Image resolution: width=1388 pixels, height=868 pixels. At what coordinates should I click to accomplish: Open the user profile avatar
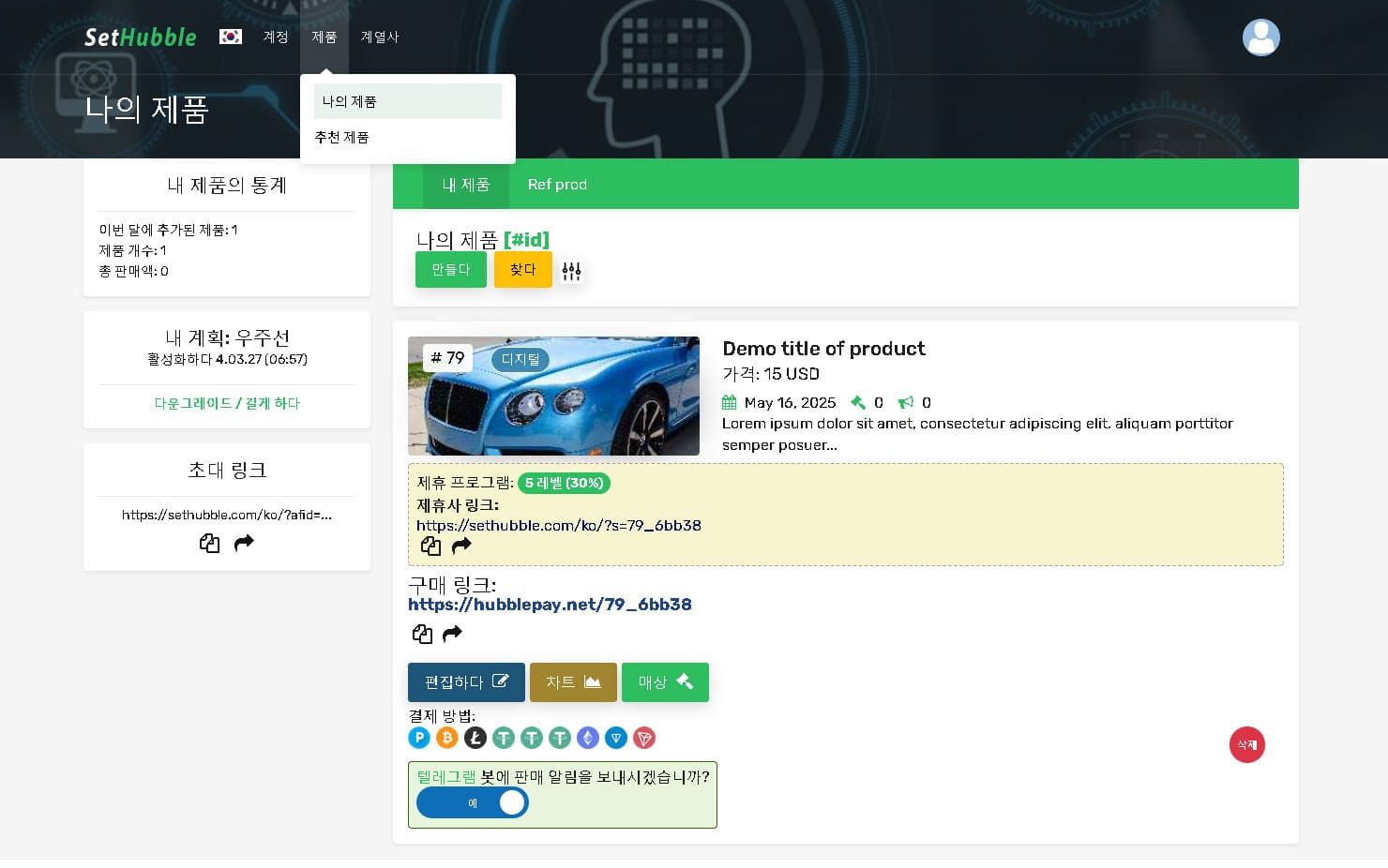(1260, 37)
